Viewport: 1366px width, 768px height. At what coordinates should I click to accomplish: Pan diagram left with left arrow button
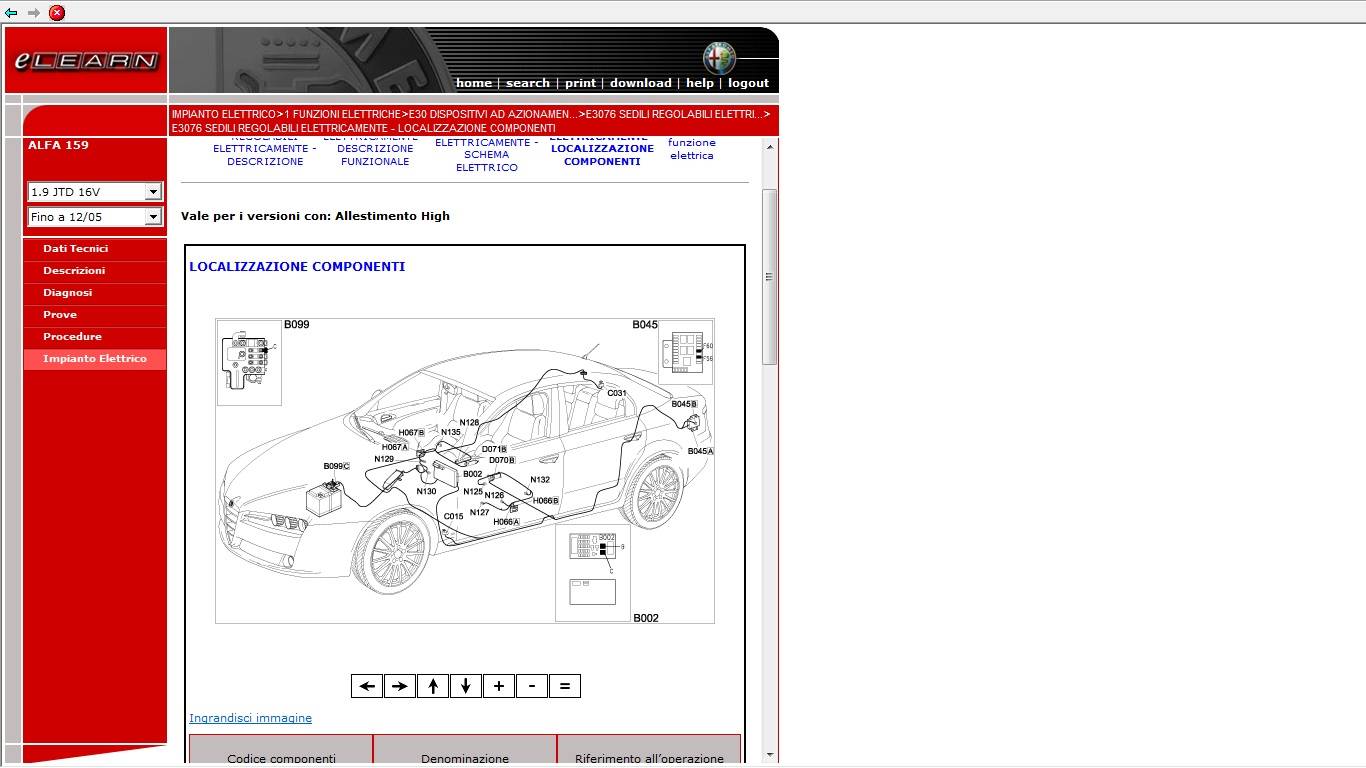[x=367, y=686]
